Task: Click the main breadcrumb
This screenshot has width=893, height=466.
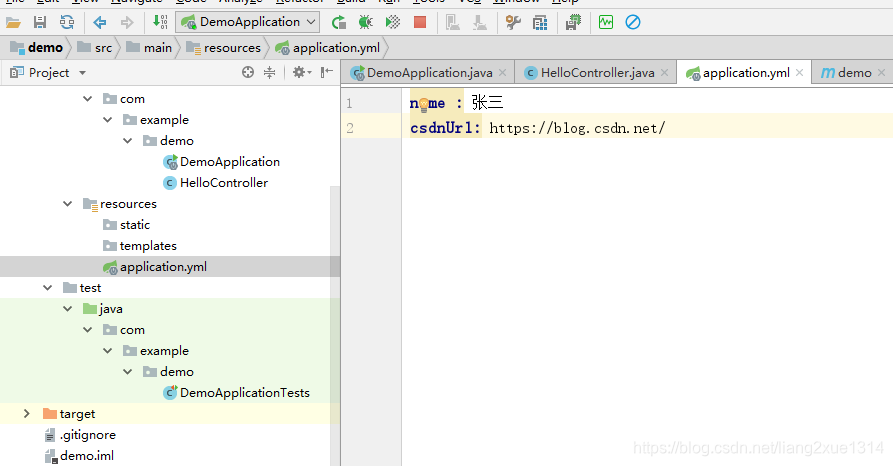Action: pyautogui.click(x=149, y=48)
